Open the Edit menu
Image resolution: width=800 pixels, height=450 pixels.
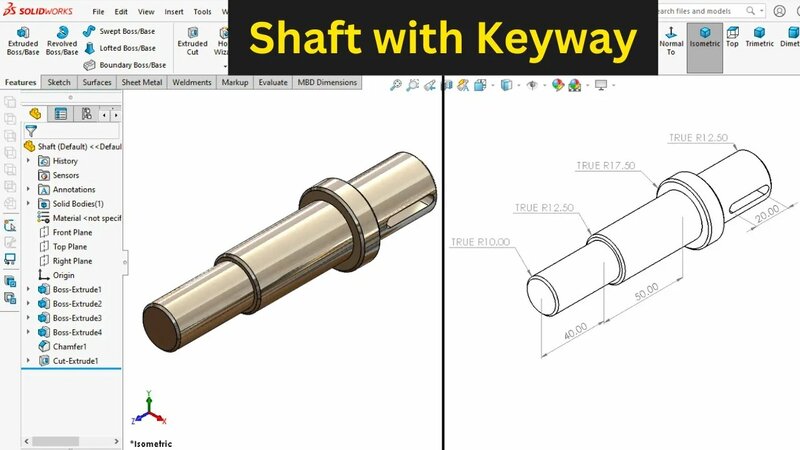pos(121,11)
